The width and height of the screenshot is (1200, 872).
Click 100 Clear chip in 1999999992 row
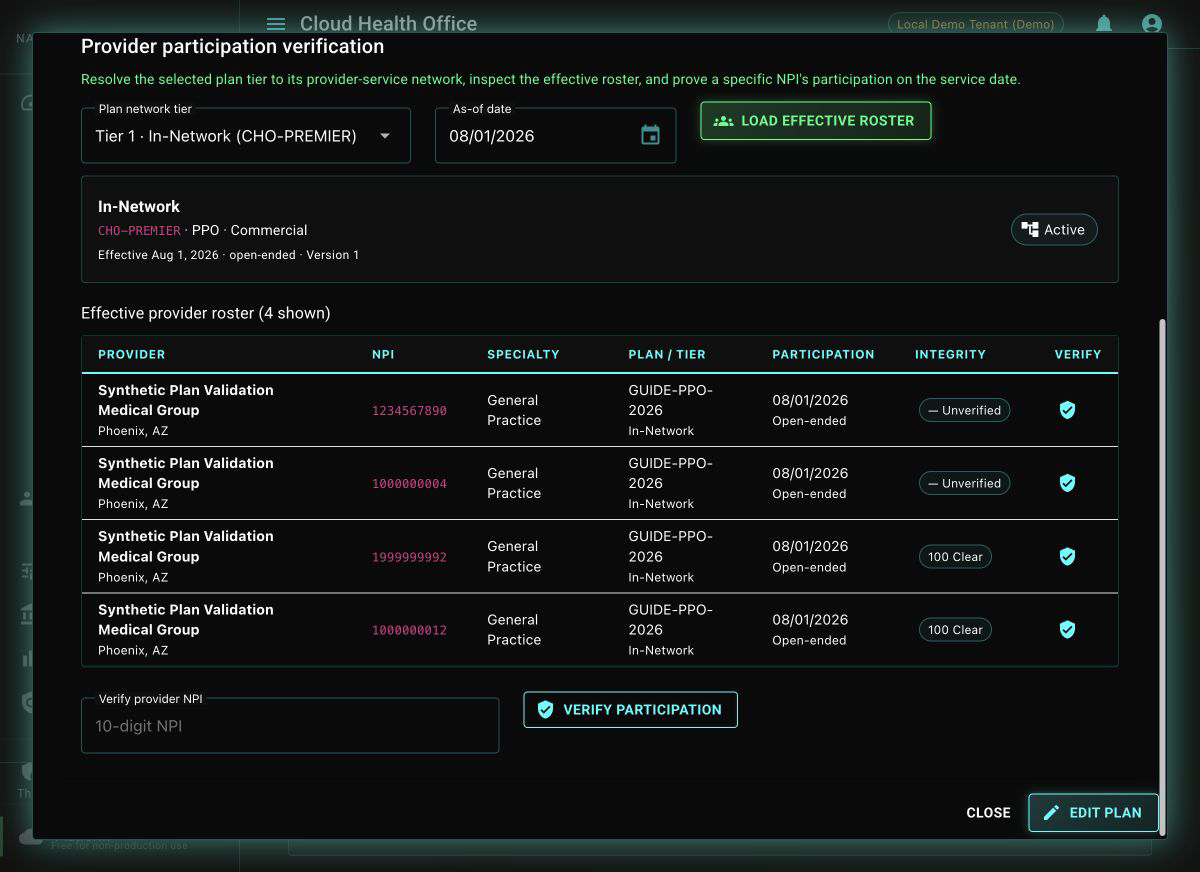pyautogui.click(x=955, y=556)
